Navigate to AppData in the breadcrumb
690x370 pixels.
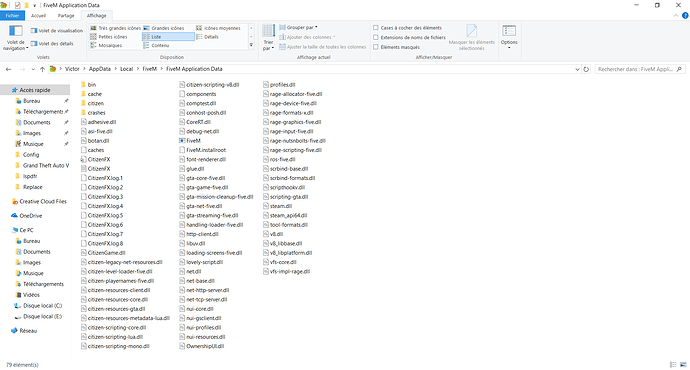99,69
